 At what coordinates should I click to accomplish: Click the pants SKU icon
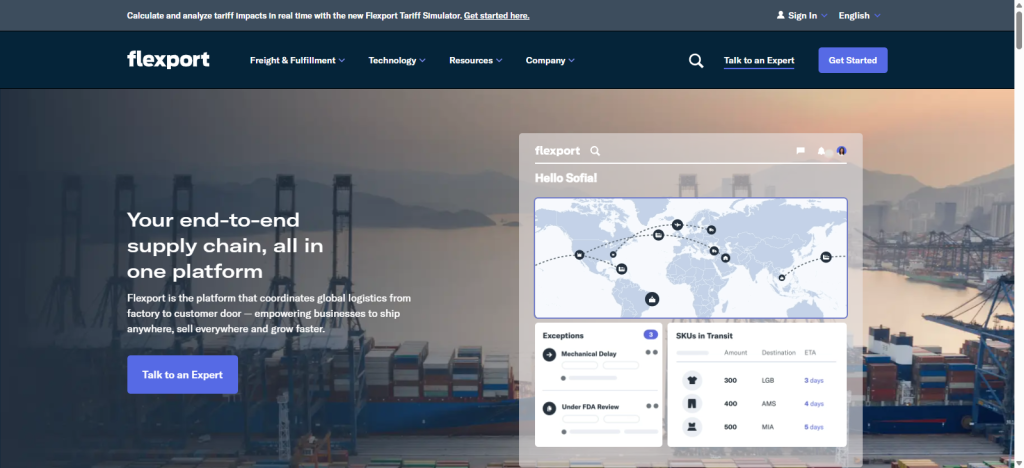coord(692,403)
